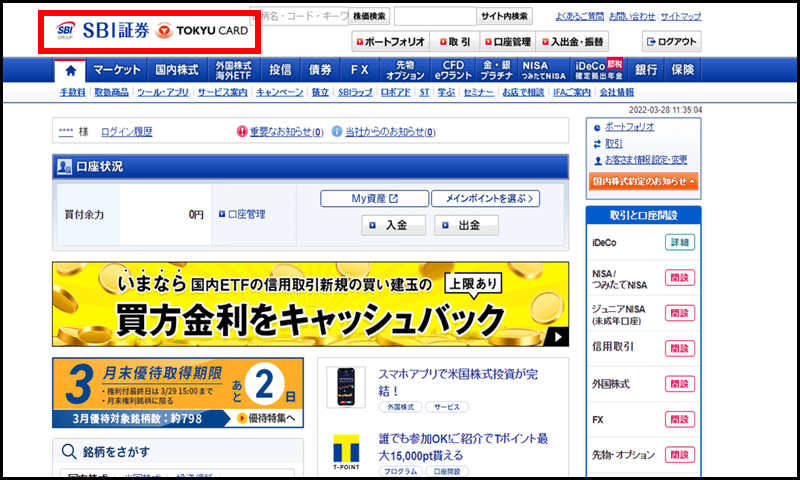Click the ポートフォリオ header button

click(391, 42)
